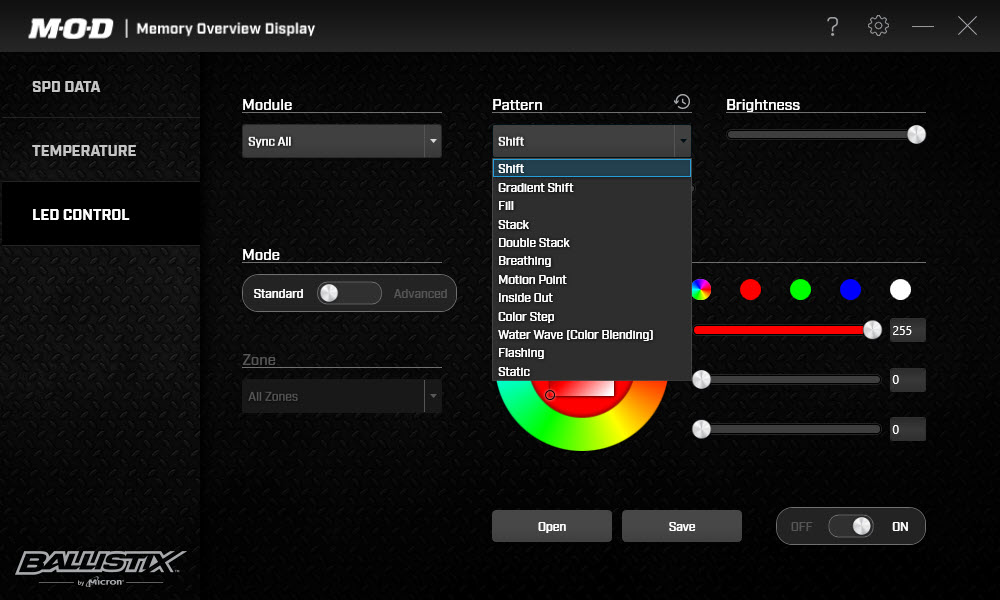Select the Static pattern
This screenshot has height=600, width=1000.
[x=592, y=371]
